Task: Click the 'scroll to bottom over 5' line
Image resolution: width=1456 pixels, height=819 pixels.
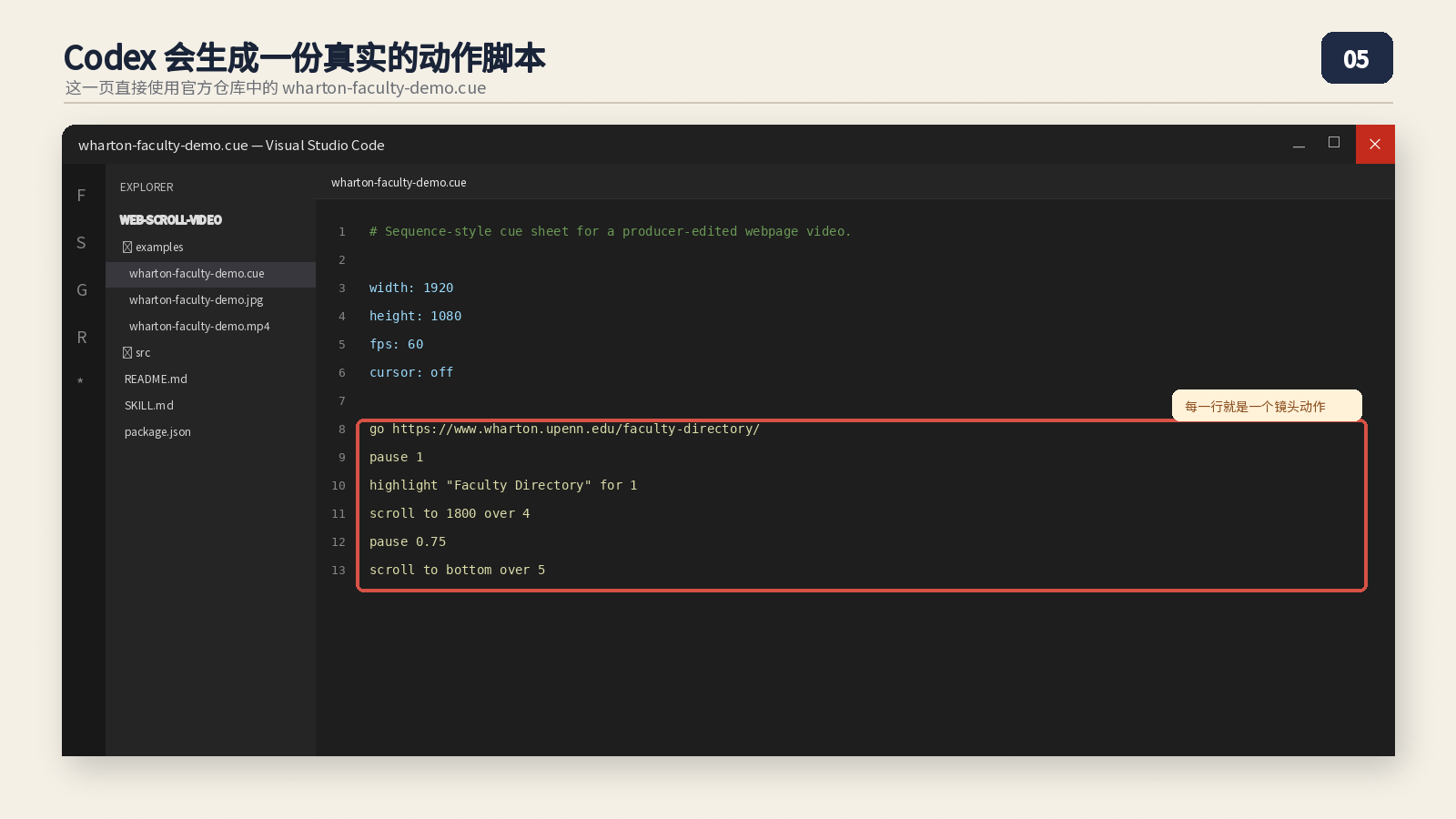Action: click(x=457, y=571)
